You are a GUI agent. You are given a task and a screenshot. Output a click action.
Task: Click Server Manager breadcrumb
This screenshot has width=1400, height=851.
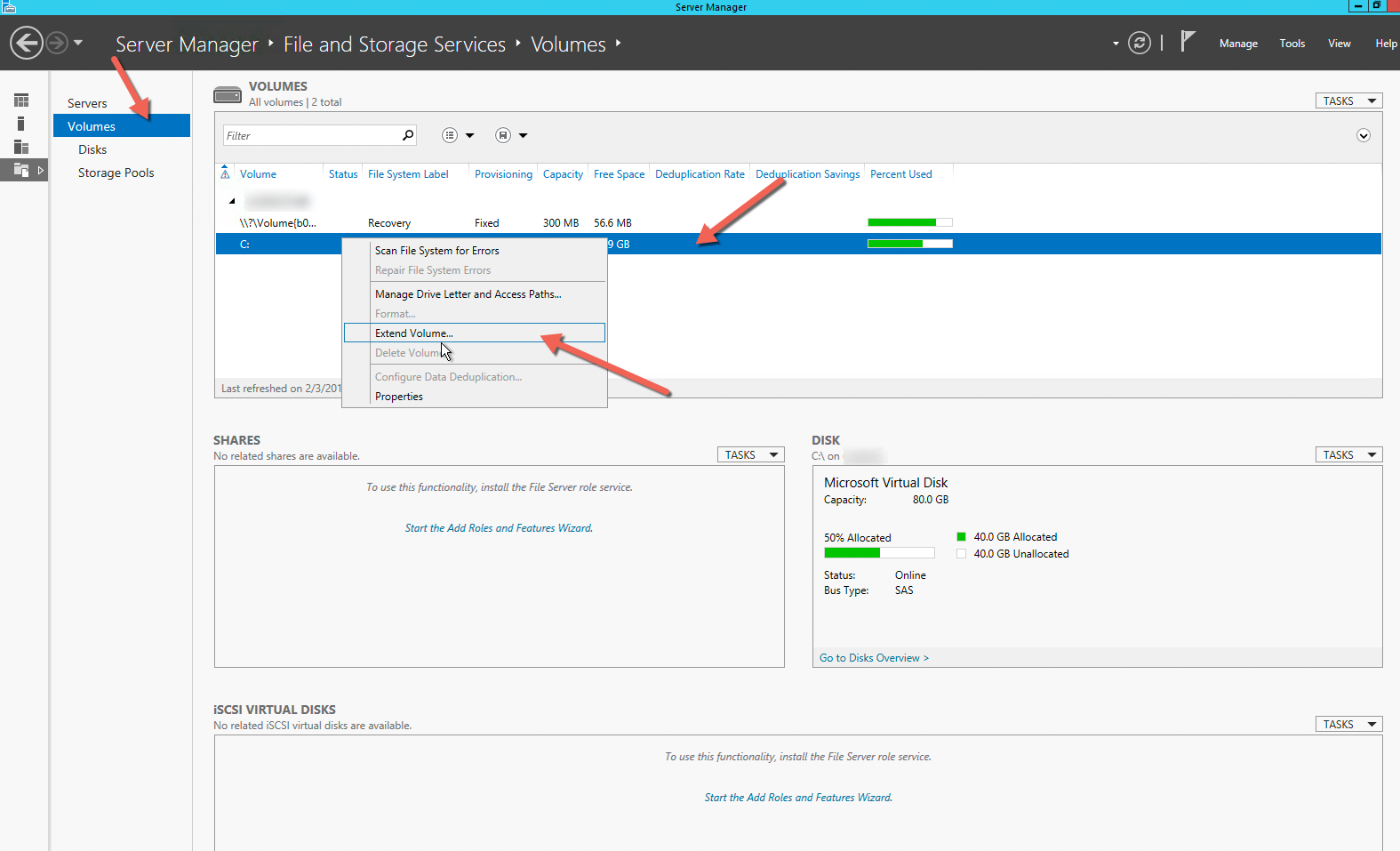point(187,44)
